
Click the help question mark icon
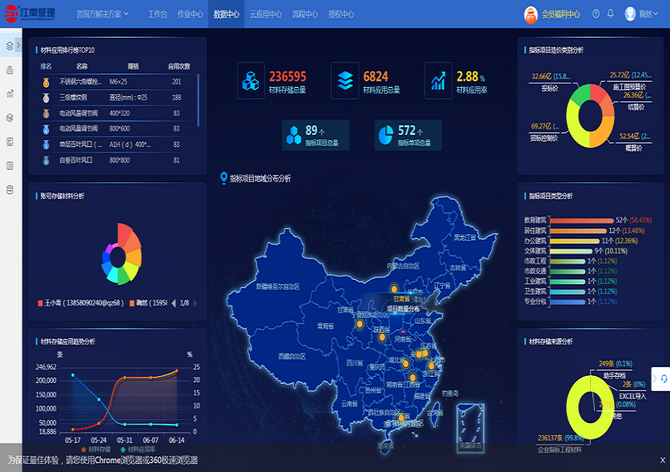(597, 14)
